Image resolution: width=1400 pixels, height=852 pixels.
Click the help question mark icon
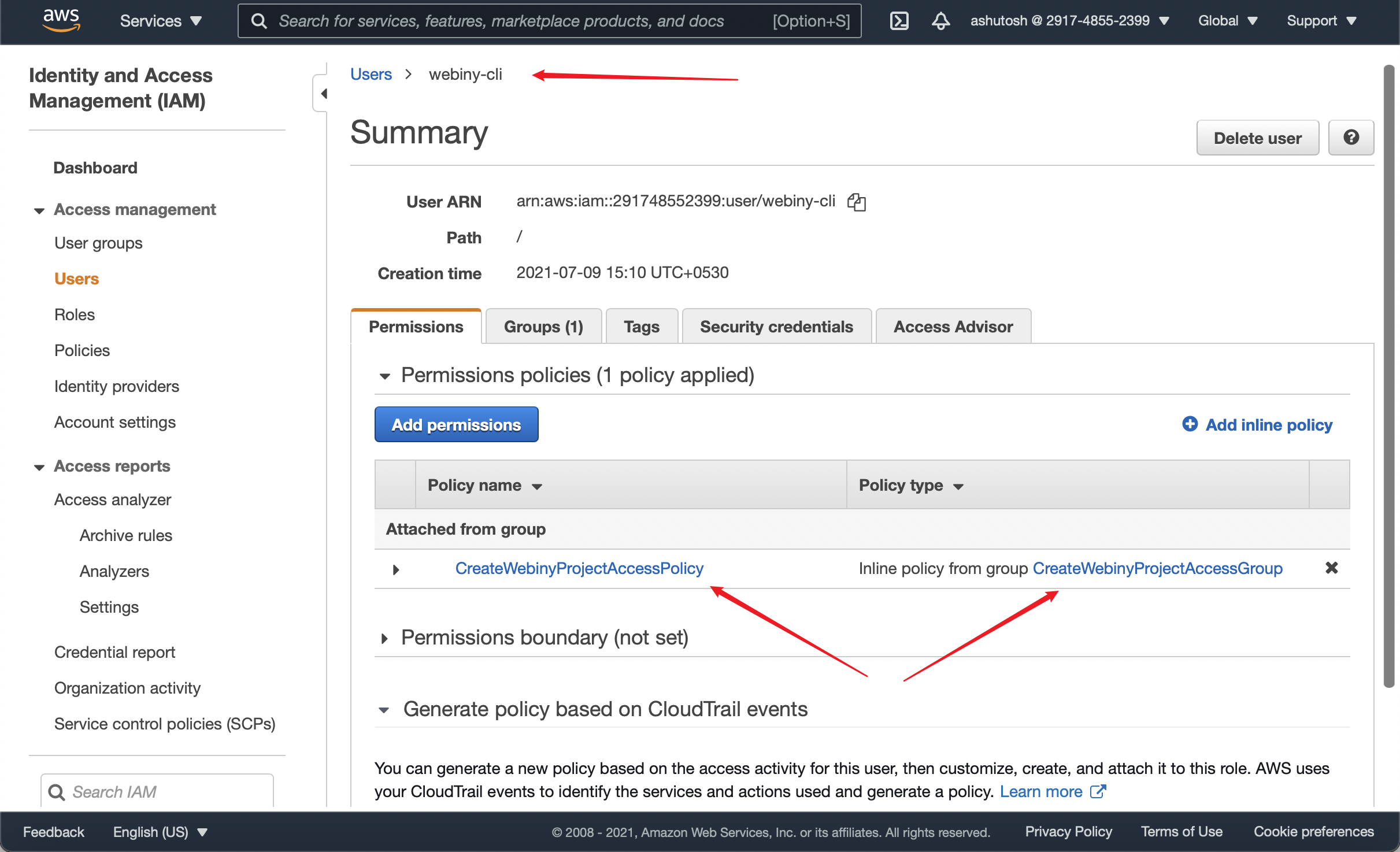click(1350, 138)
